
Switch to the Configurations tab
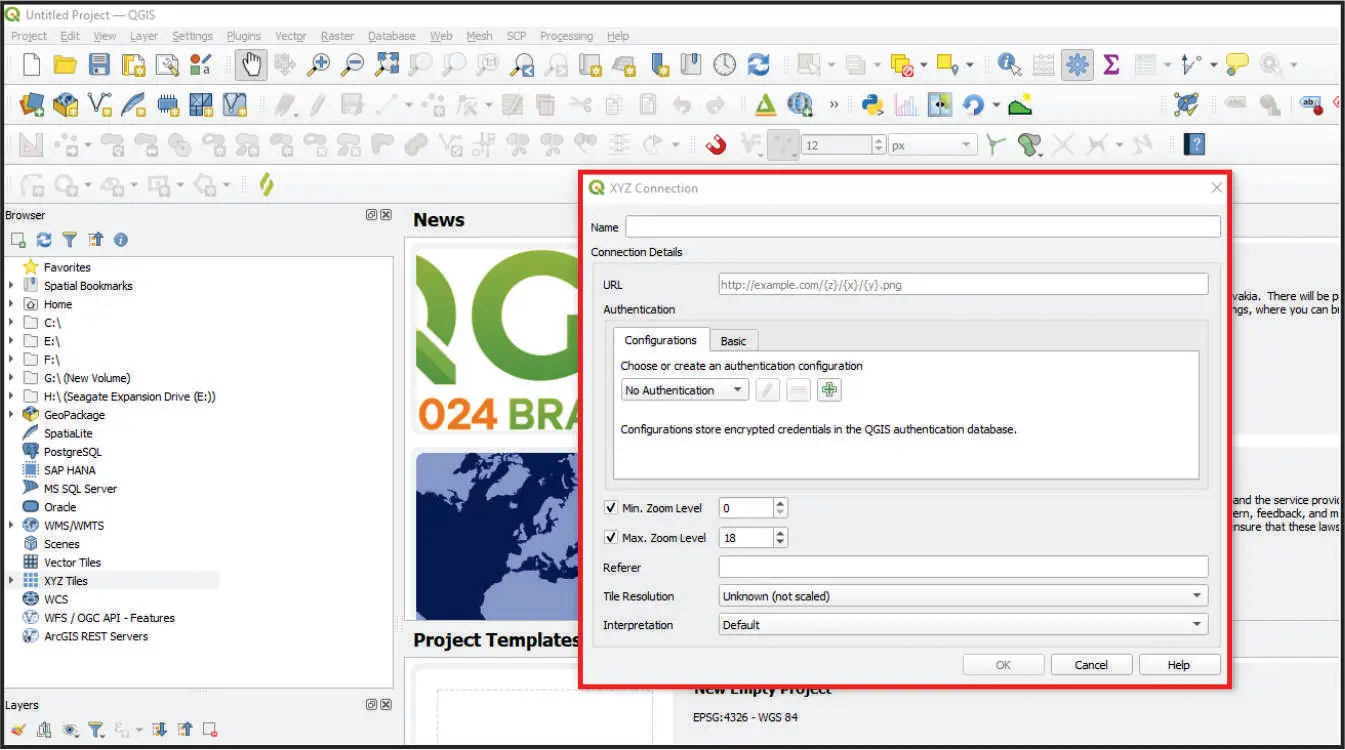click(660, 340)
